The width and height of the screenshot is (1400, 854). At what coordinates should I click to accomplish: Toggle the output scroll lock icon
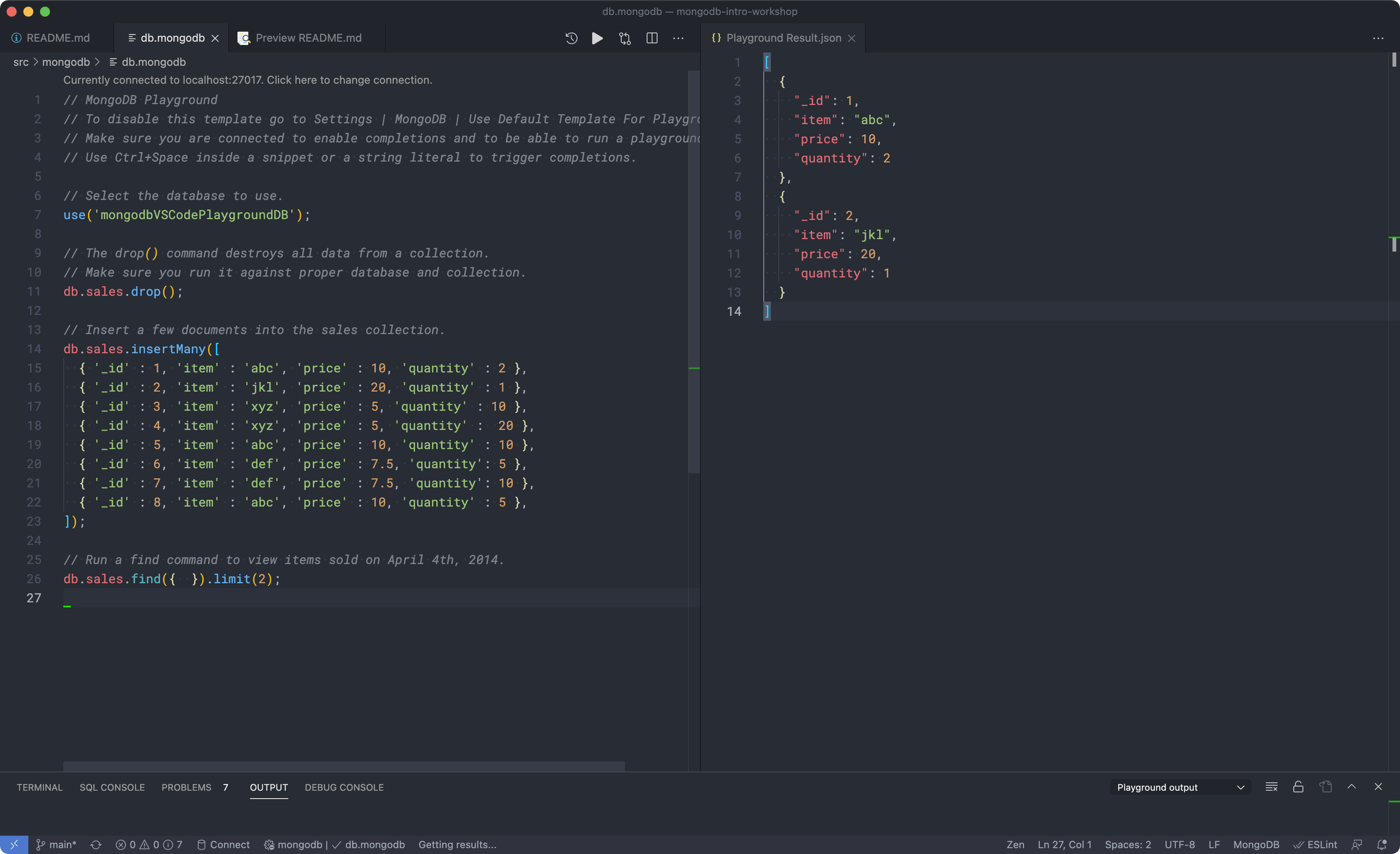pyautogui.click(x=1298, y=787)
